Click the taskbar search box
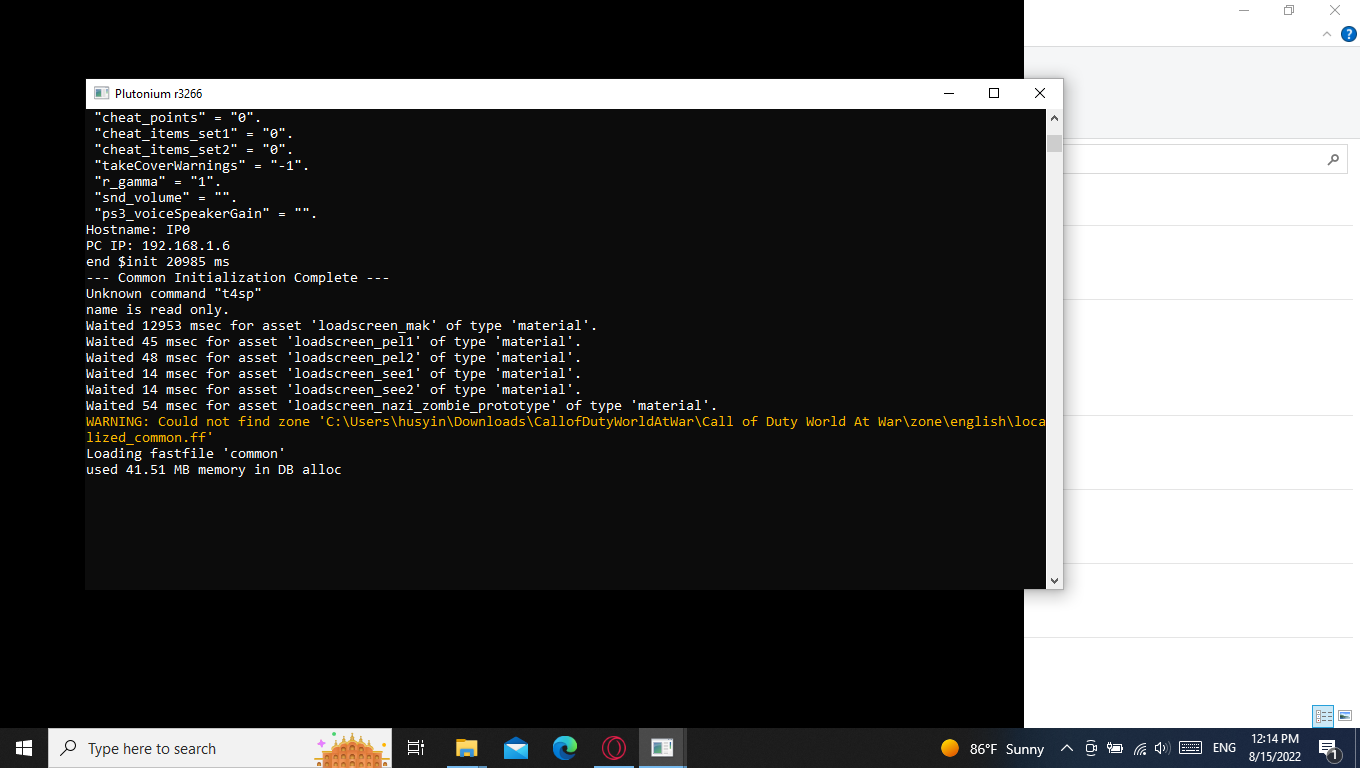 220,748
